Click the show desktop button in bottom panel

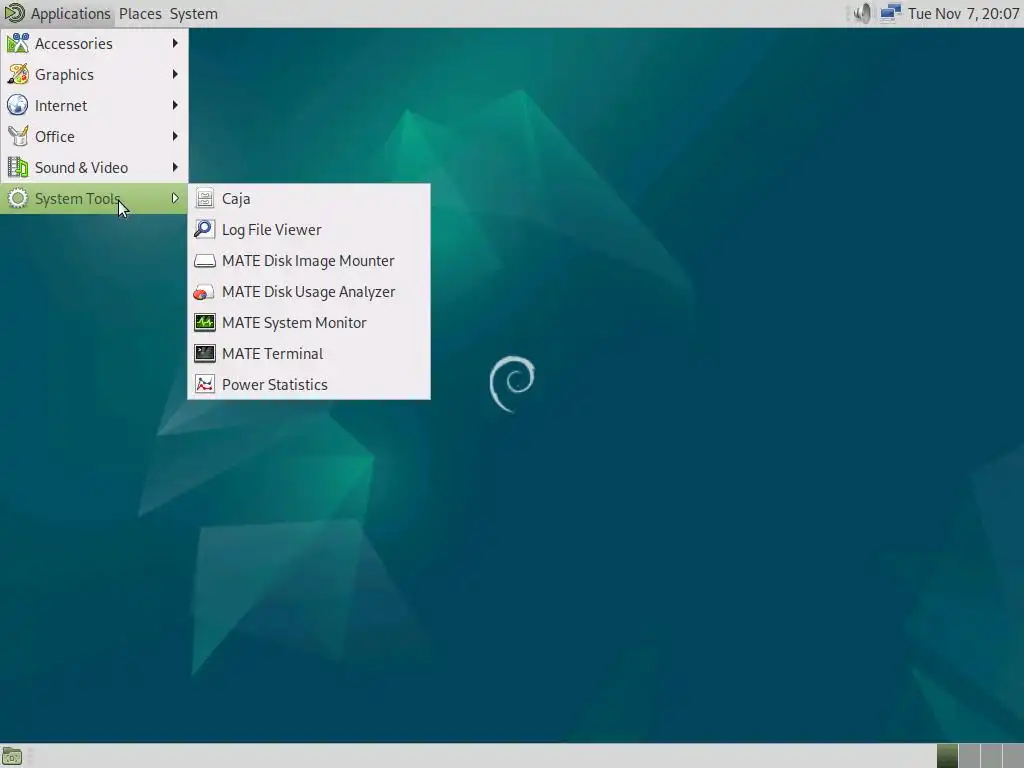pos(12,757)
